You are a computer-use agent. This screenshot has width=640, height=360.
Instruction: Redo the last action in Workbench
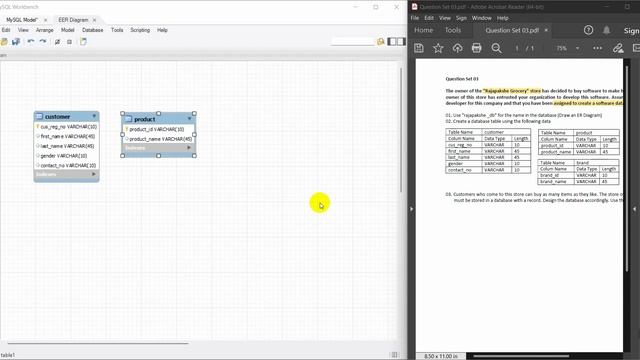[42, 42]
